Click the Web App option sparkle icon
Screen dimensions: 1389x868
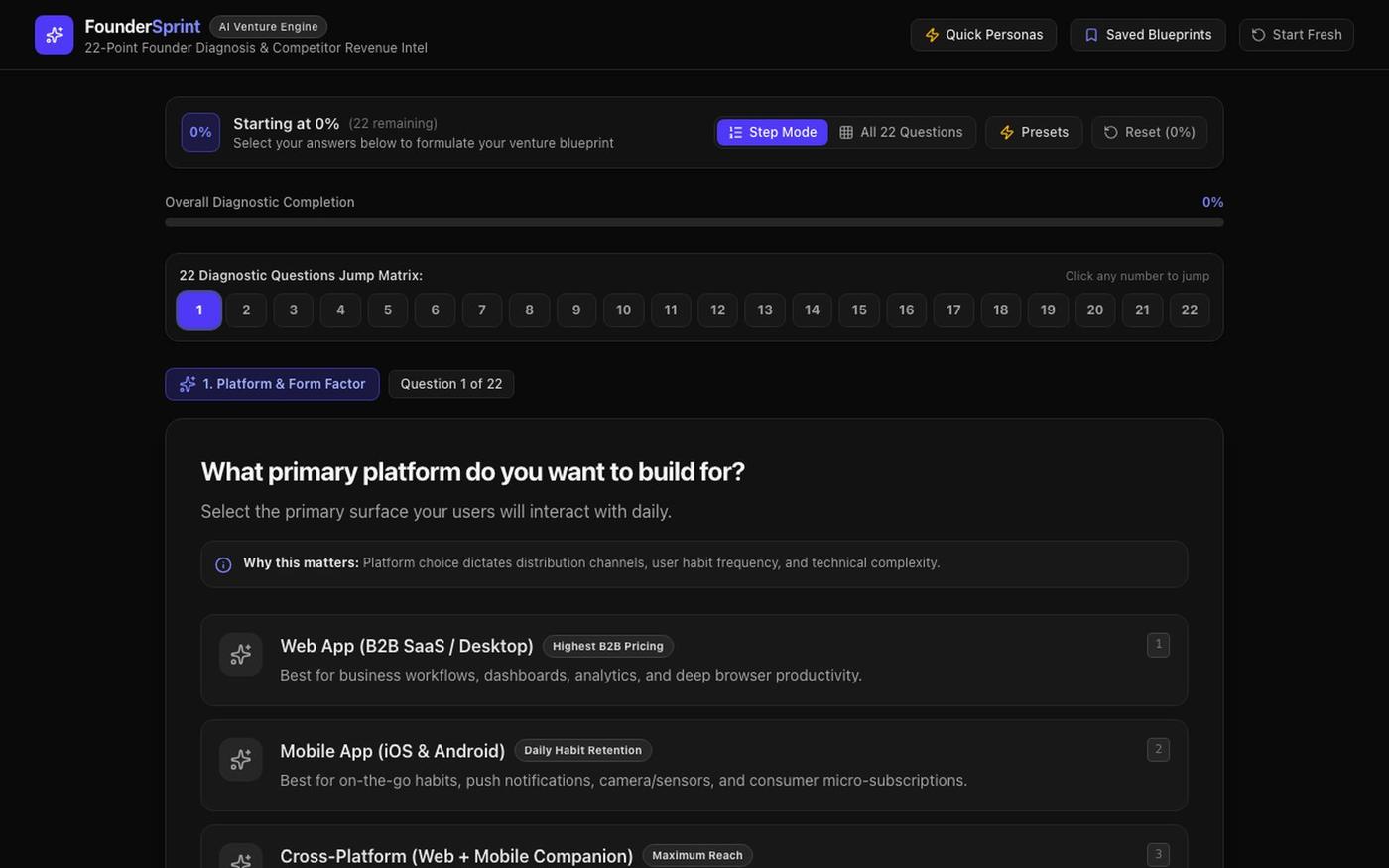click(240, 655)
